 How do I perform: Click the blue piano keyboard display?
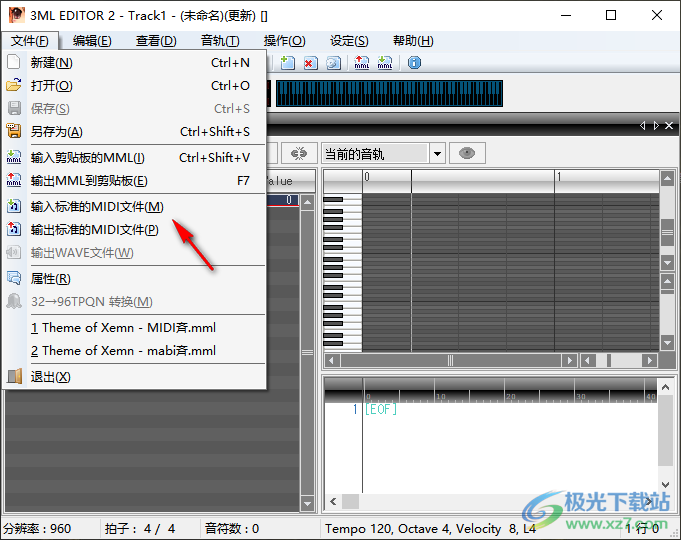[x=389, y=93]
